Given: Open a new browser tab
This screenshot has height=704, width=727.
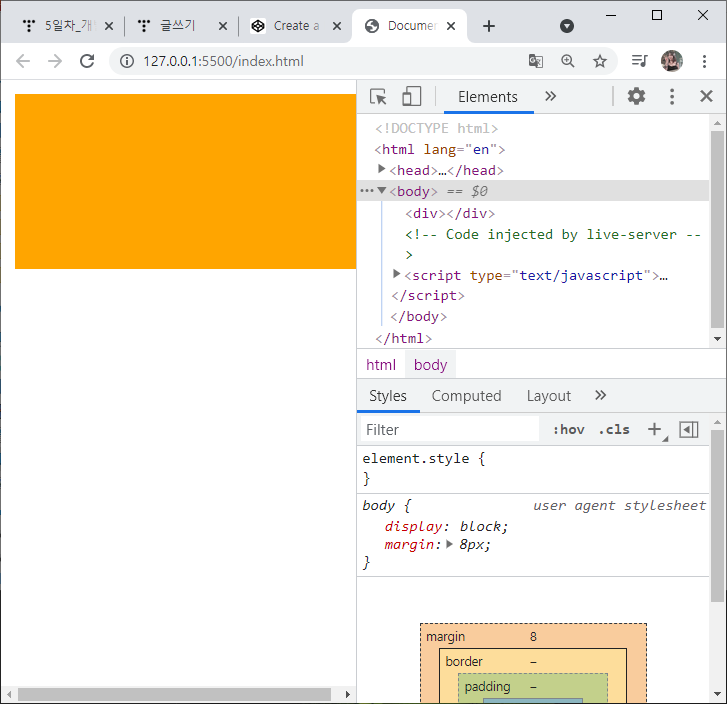Looking at the screenshot, I should click(489, 26).
